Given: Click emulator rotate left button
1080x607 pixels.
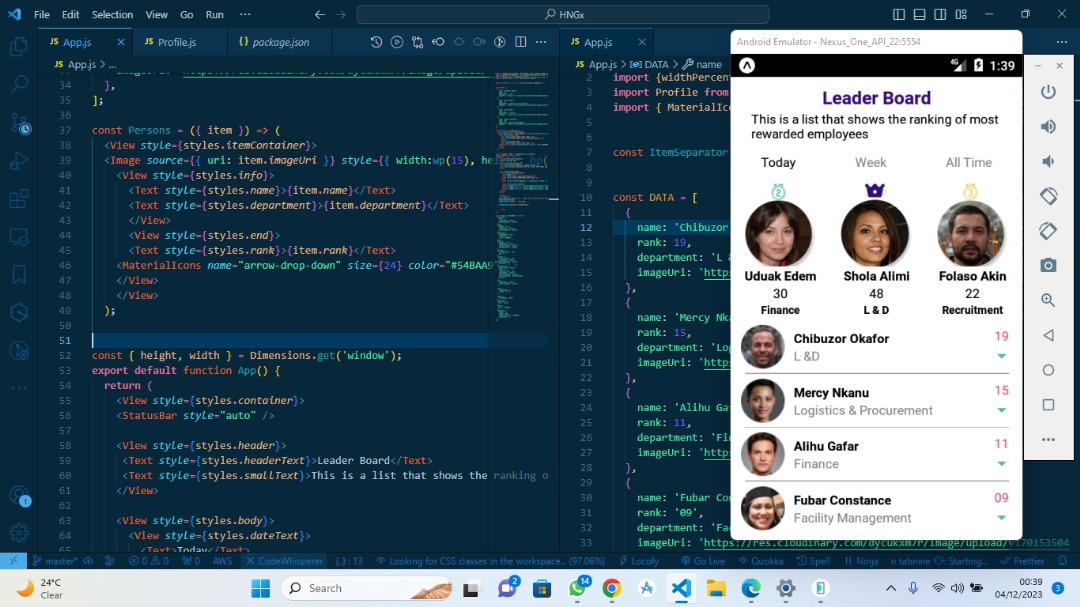Looking at the screenshot, I should click(x=1048, y=196).
